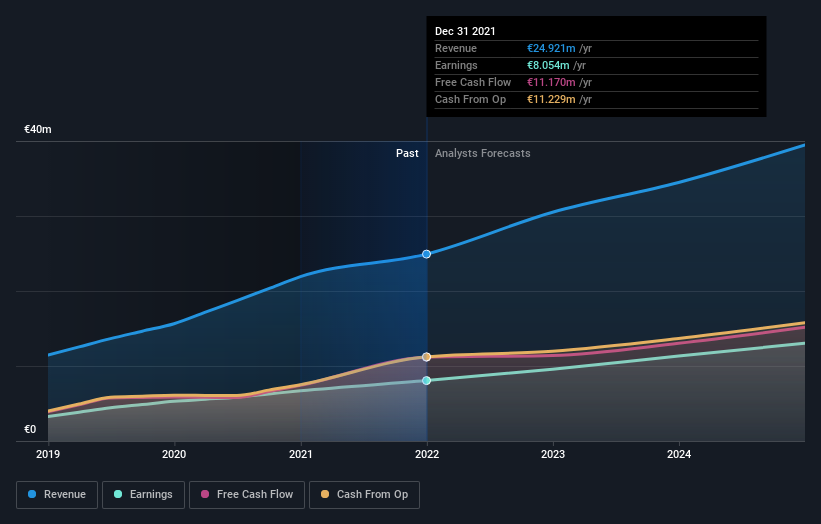The width and height of the screenshot is (821, 524).
Task: Click the Cash From Op data point marker at 2022
Action: click(427, 356)
